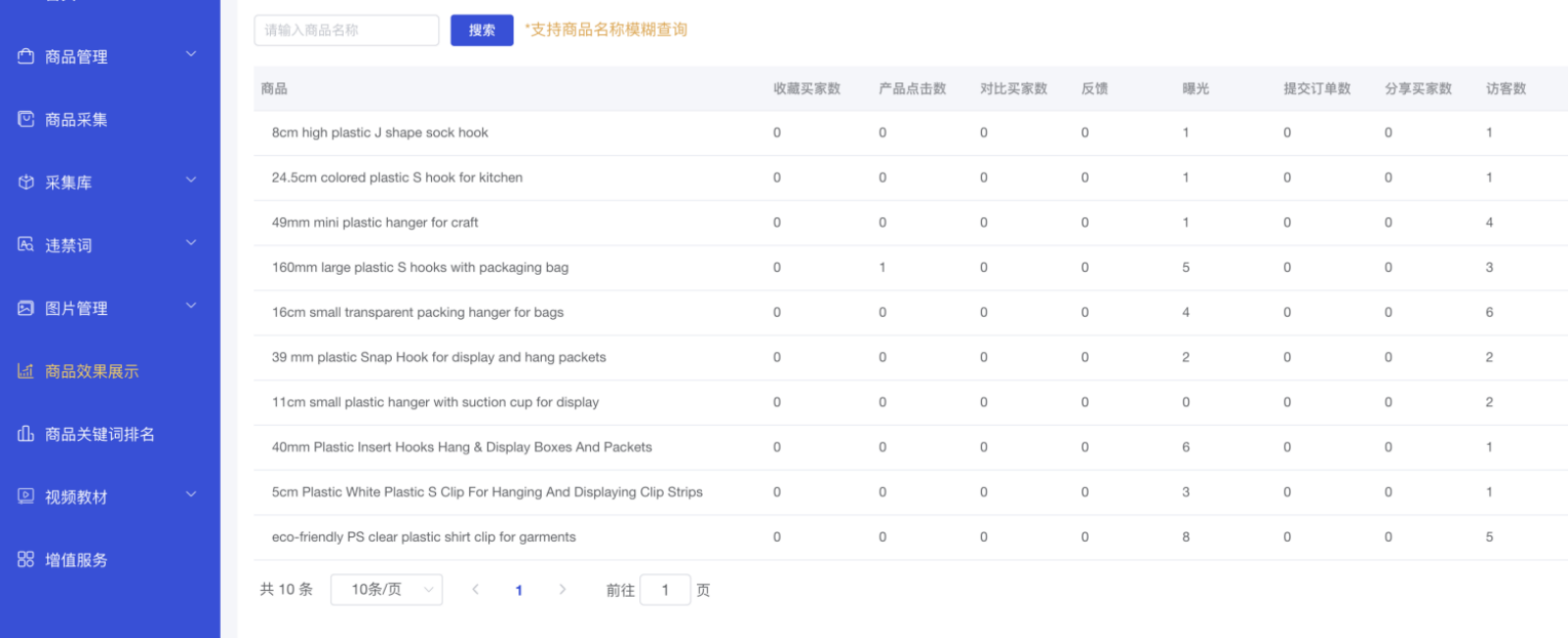Click the 分享买家数 column header
The image size is (1568, 639).
click(1418, 88)
